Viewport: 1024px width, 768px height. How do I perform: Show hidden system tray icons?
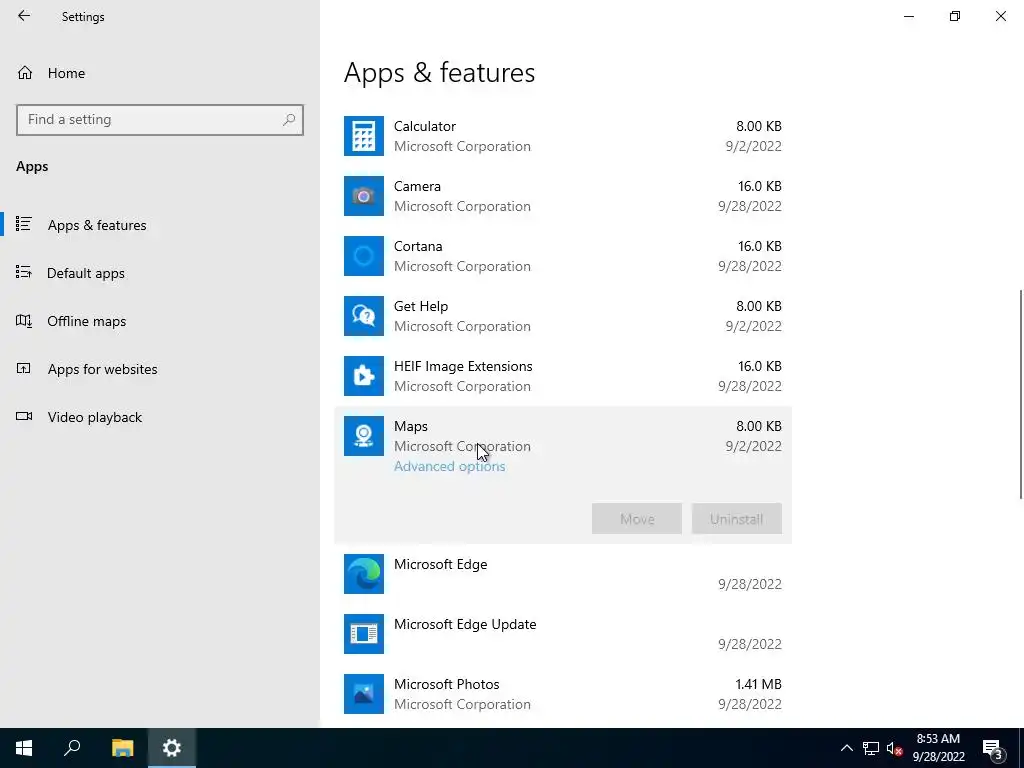(x=846, y=748)
